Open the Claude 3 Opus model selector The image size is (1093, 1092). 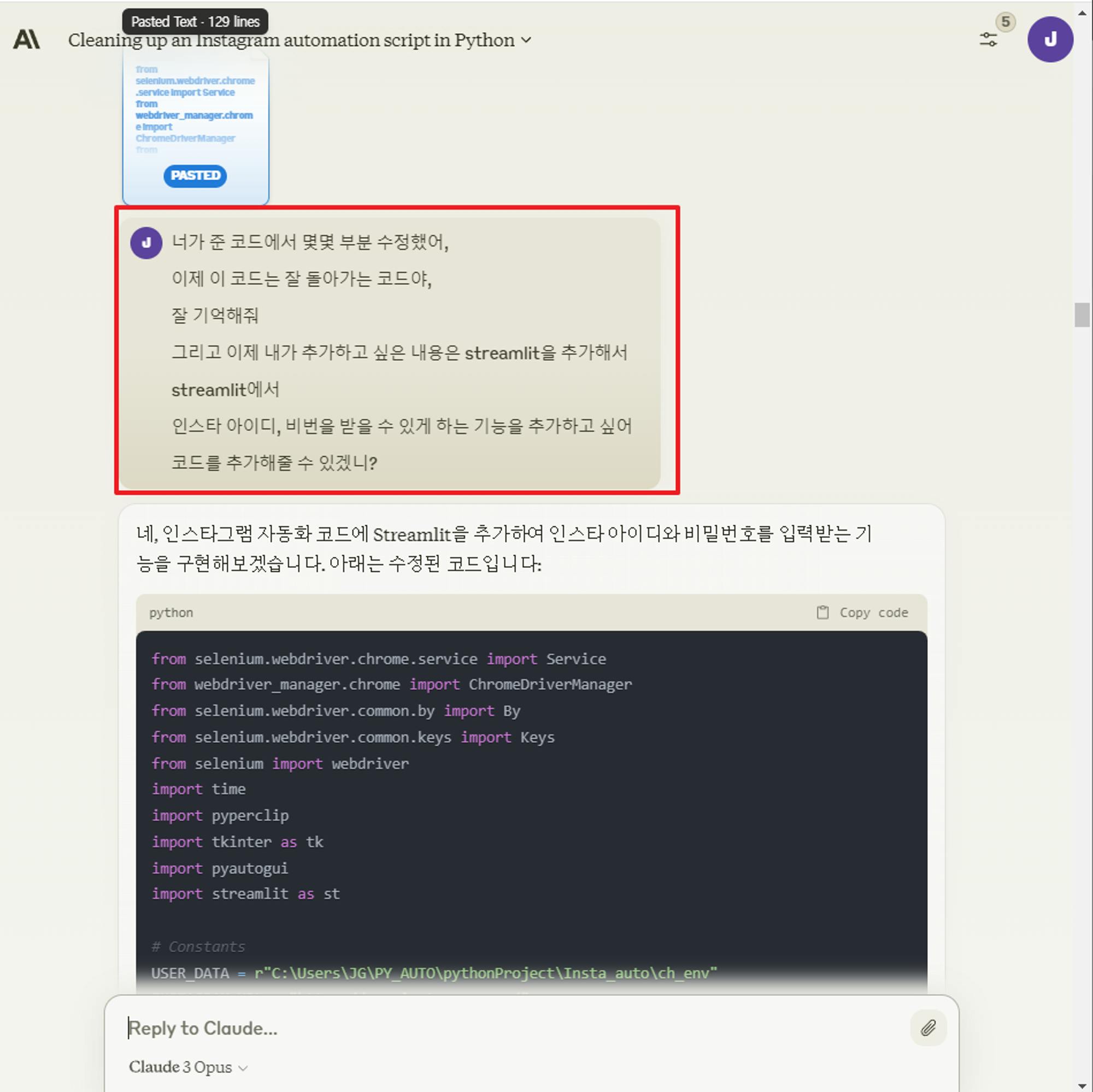tap(188, 1067)
